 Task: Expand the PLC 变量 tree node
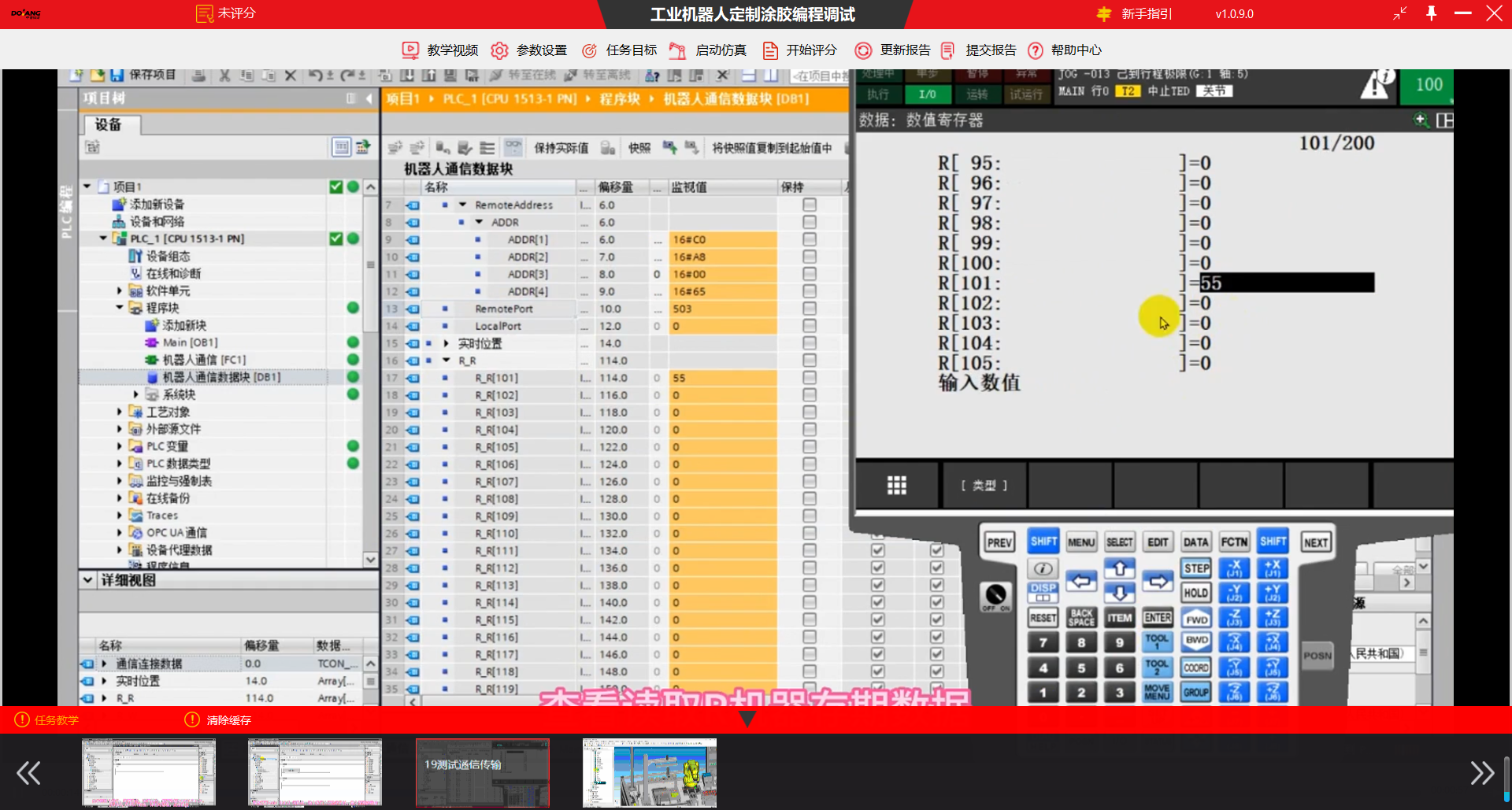120,446
